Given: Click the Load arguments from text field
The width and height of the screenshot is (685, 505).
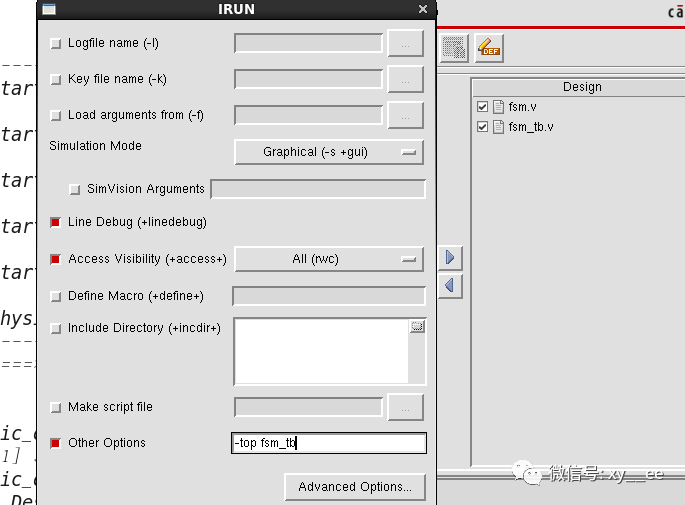Looking at the screenshot, I should point(308,115).
